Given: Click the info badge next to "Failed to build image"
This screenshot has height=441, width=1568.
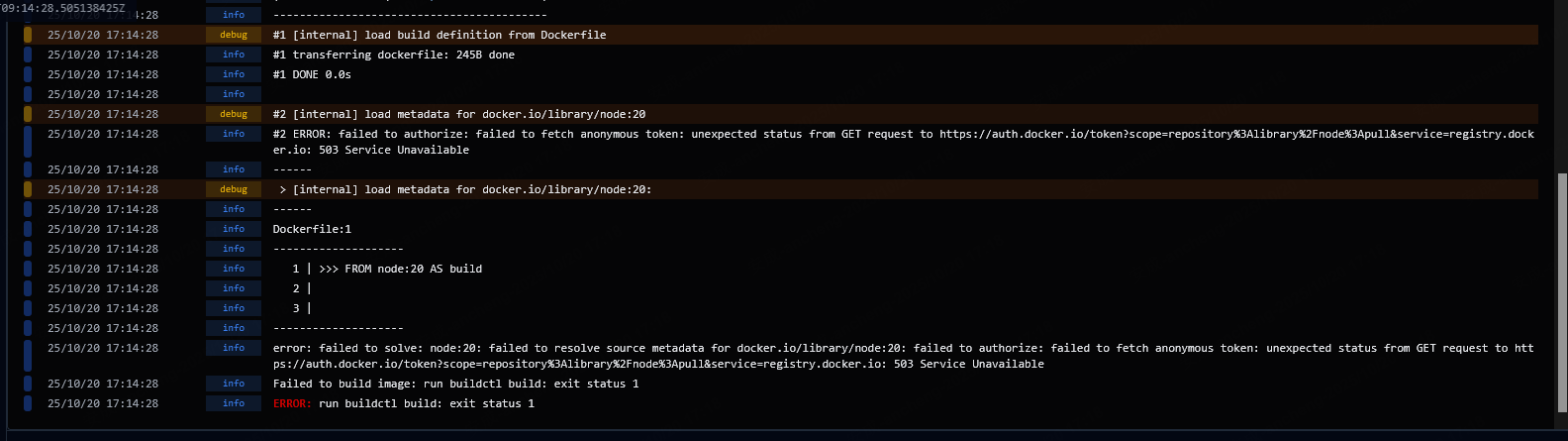Looking at the screenshot, I should coord(234,384).
